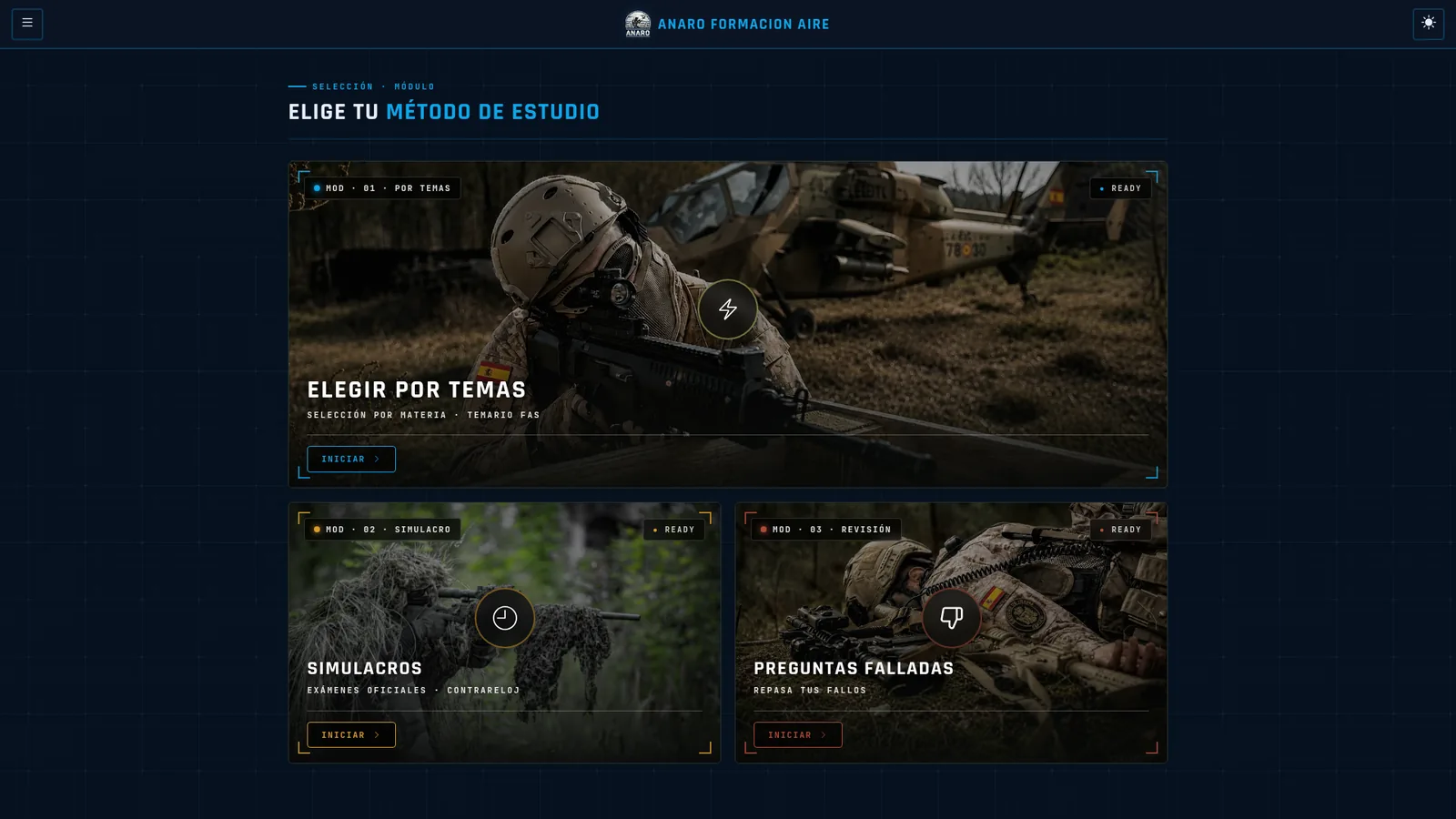Open the hamburger menu in the header

pos(27,24)
